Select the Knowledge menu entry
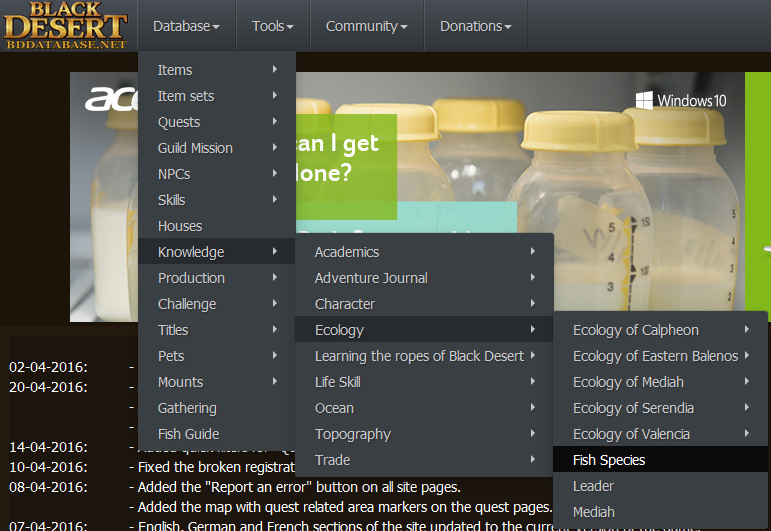771x531 pixels. point(217,252)
